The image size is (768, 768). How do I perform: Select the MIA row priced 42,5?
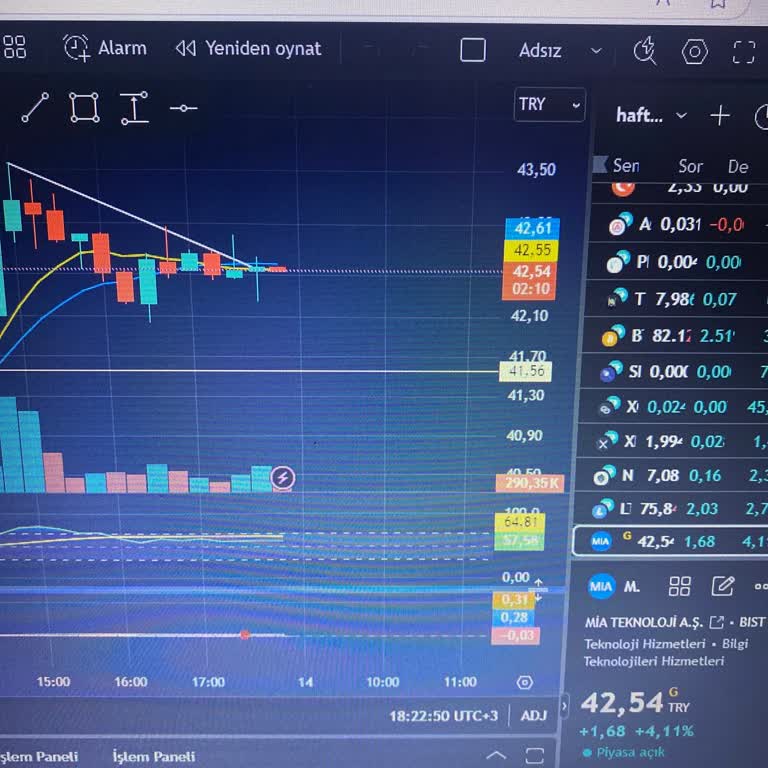[x=670, y=541]
